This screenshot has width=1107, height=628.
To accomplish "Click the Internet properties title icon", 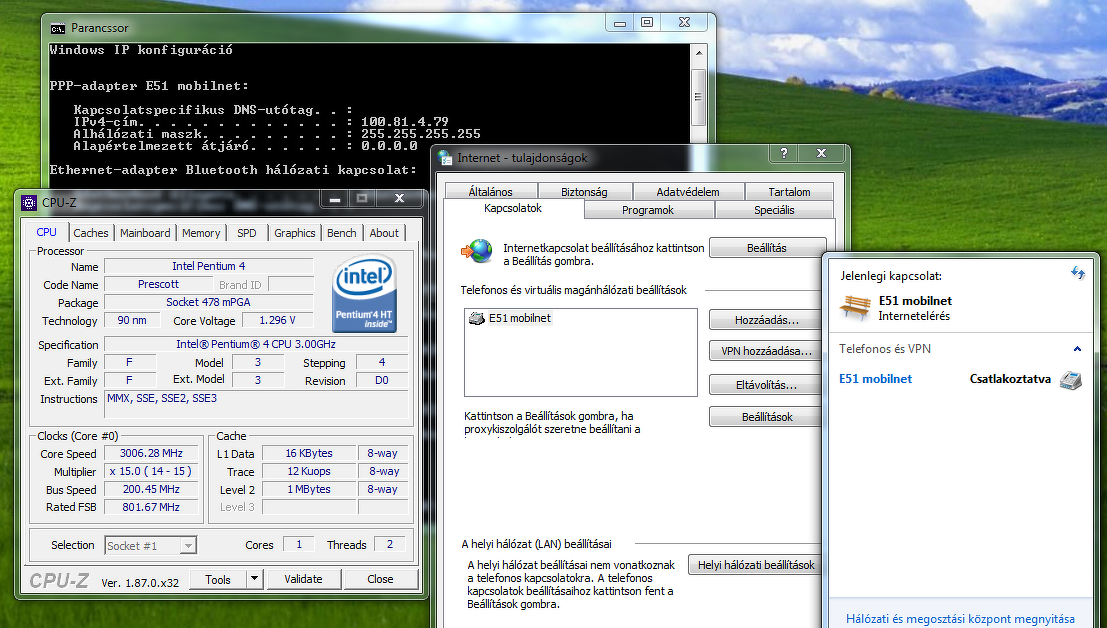I will pyautogui.click(x=445, y=157).
